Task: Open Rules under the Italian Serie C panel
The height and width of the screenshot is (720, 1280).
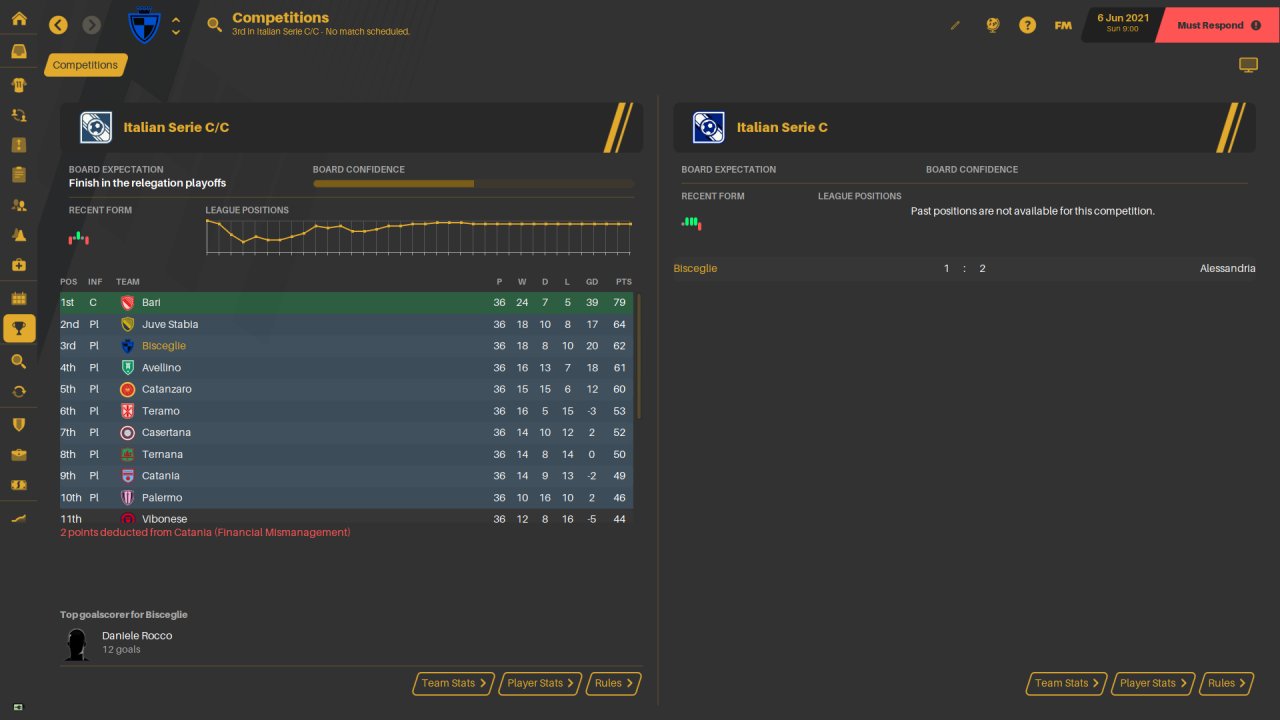Action: pyautogui.click(x=1227, y=683)
